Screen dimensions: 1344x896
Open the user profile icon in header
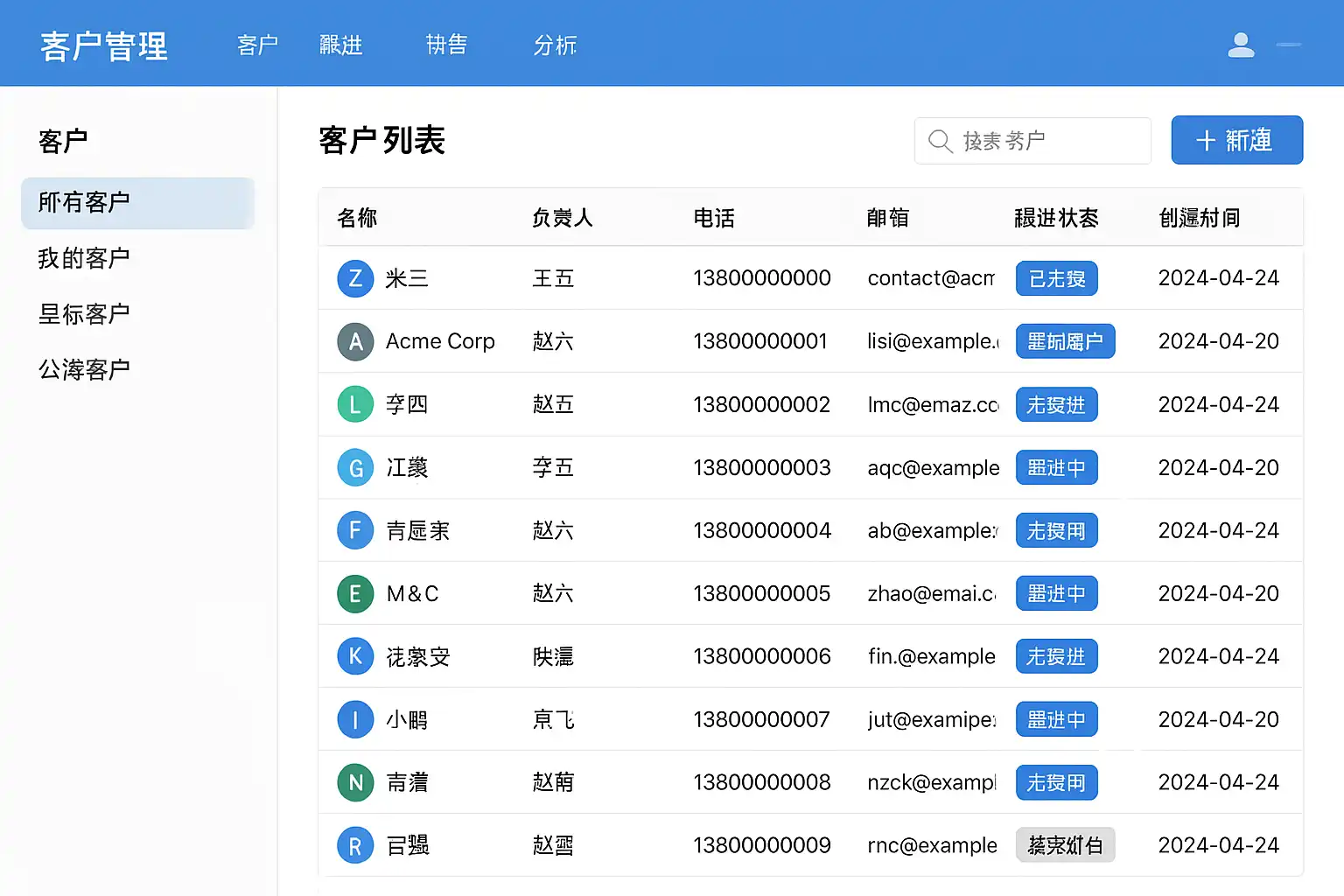(x=1241, y=45)
